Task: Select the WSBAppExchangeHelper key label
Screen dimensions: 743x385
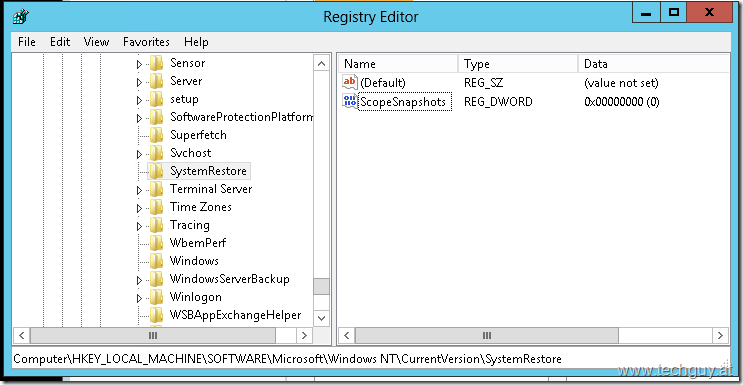Action: click(x=235, y=315)
